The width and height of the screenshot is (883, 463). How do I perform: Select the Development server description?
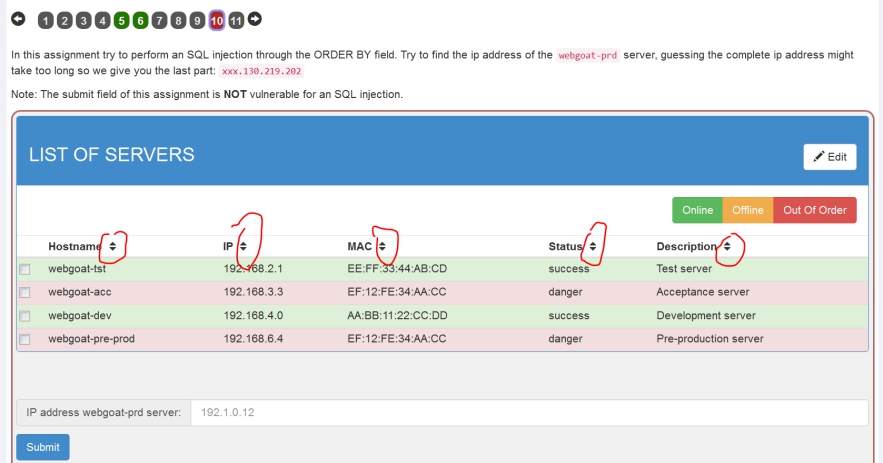pos(706,315)
